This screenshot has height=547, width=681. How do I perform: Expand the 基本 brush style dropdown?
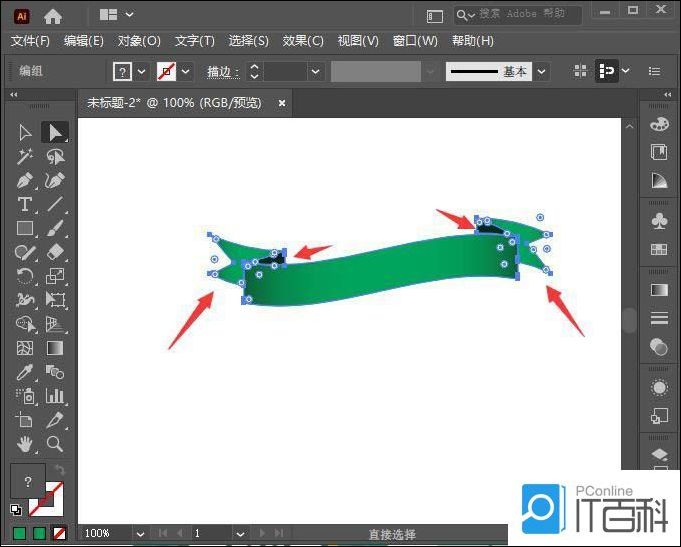click(x=541, y=72)
